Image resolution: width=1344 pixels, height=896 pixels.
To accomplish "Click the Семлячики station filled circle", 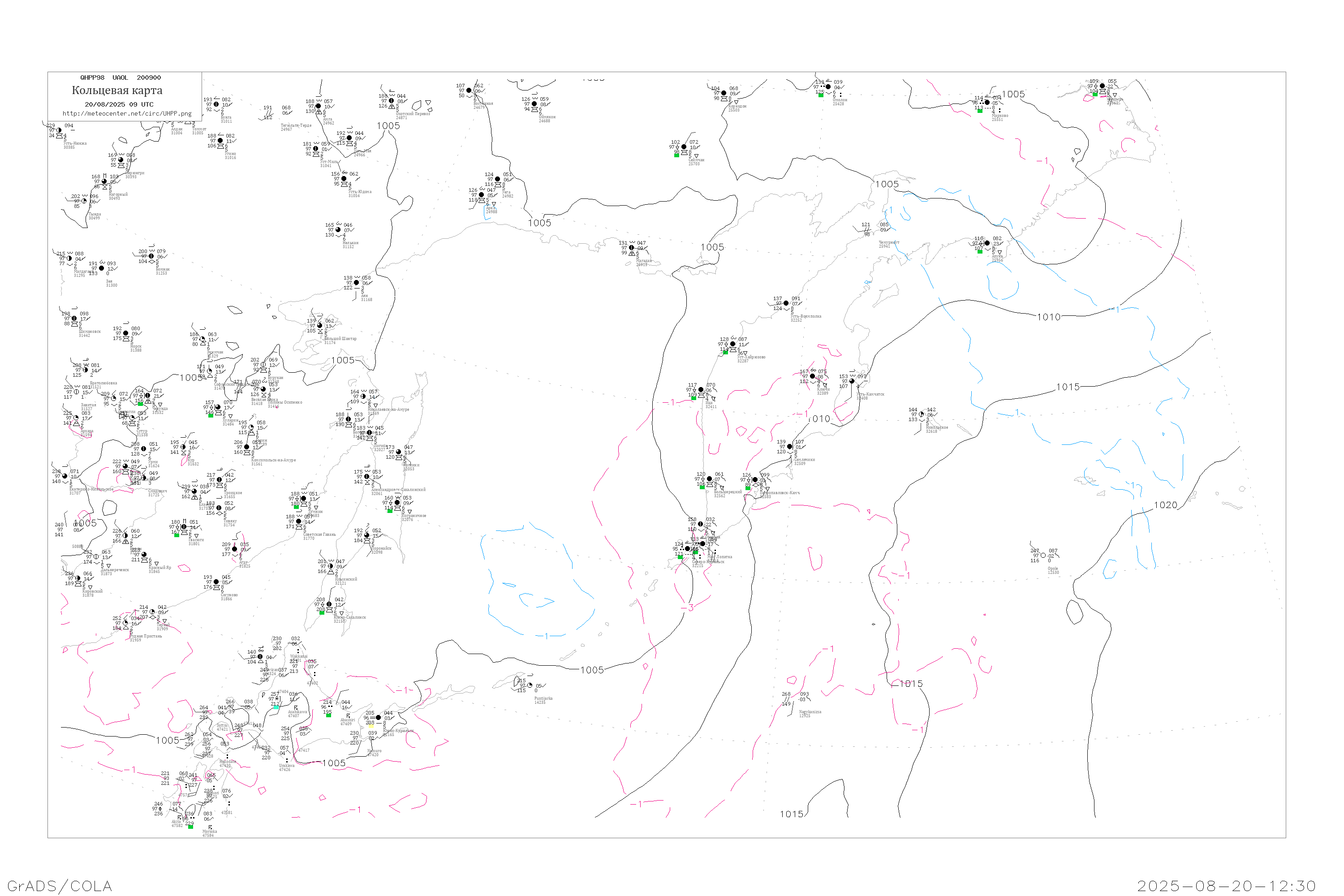I will click(790, 447).
